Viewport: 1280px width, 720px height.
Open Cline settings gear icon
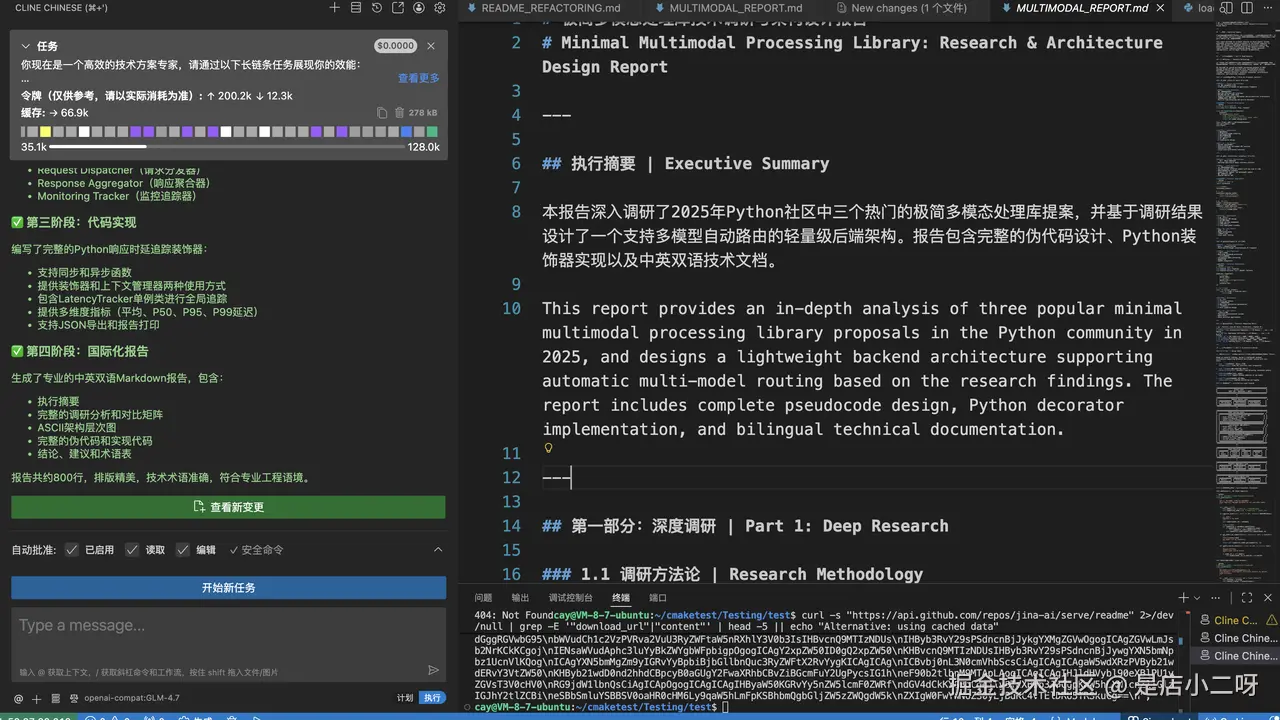pyautogui.click(x=439, y=7)
